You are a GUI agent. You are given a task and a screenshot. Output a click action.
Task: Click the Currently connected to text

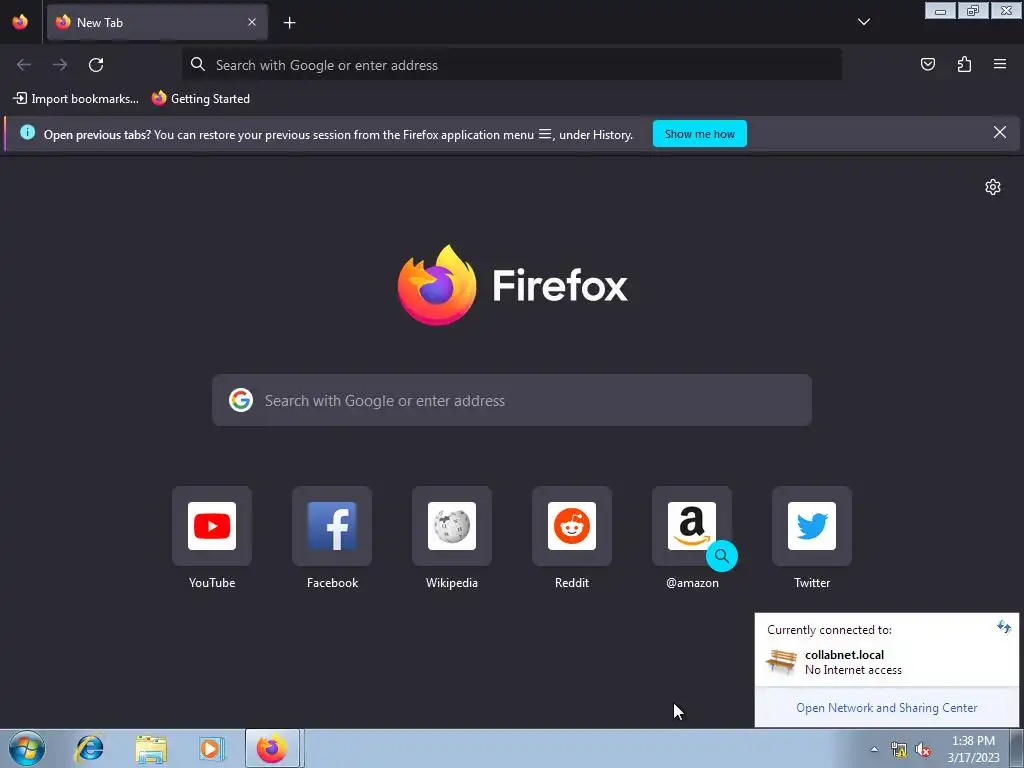[x=829, y=630]
